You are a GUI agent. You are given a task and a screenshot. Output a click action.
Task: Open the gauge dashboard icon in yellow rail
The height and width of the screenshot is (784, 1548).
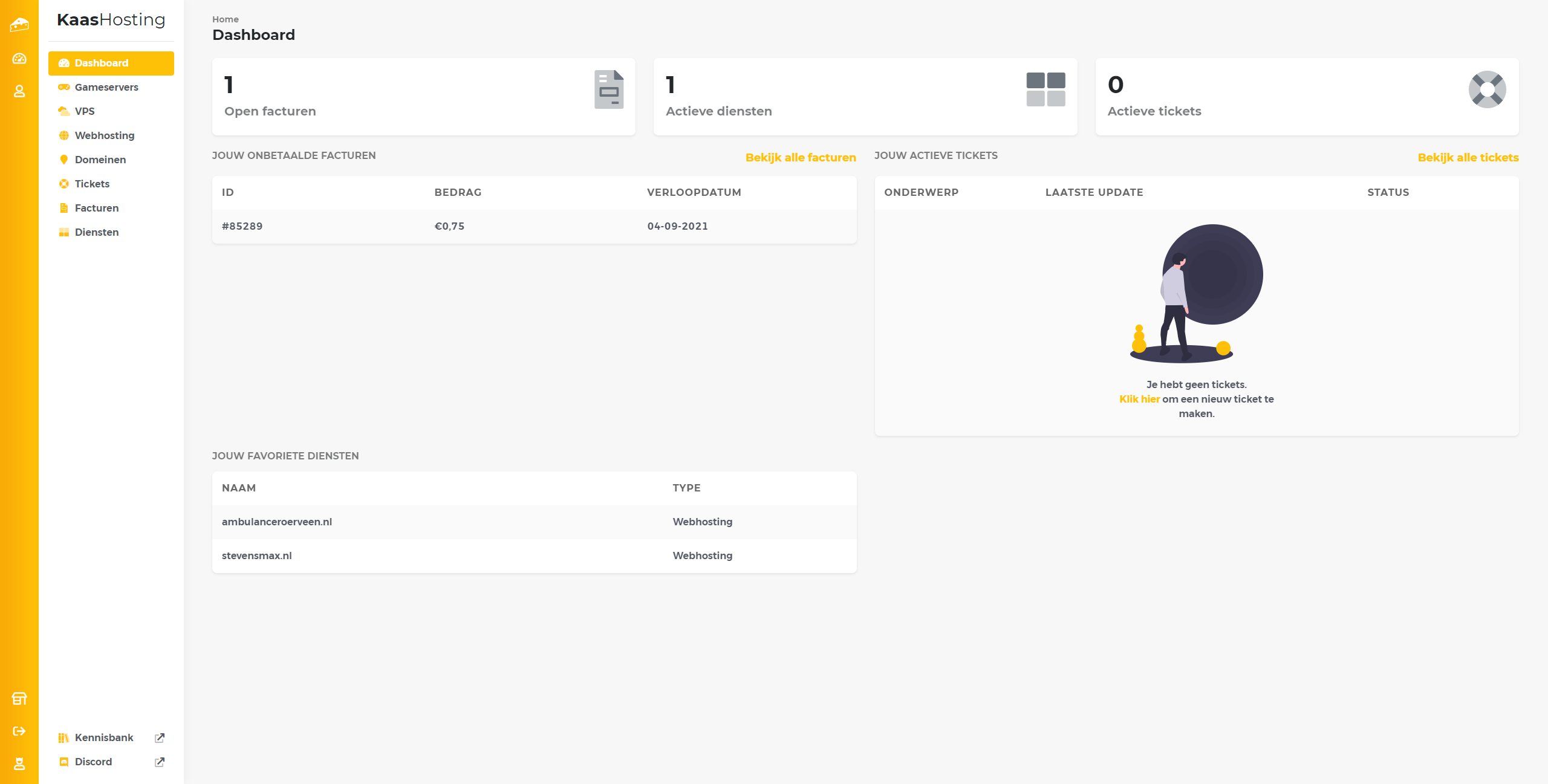19,59
